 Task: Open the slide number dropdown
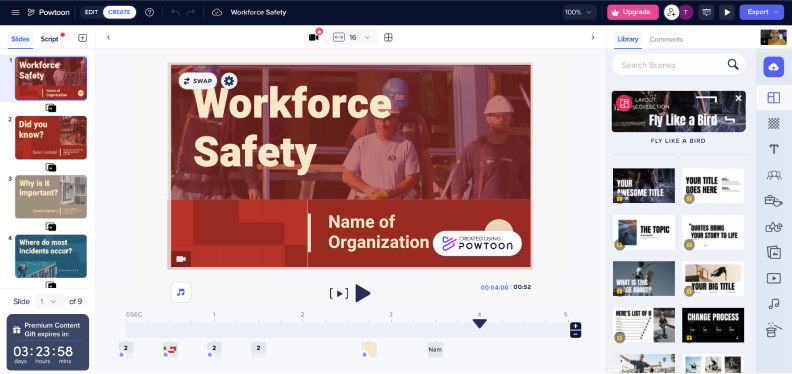pos(49,301)
